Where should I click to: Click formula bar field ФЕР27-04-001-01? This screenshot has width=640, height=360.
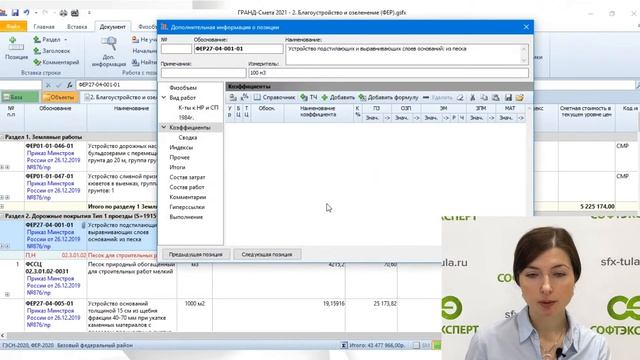click(x=118, y=85)
